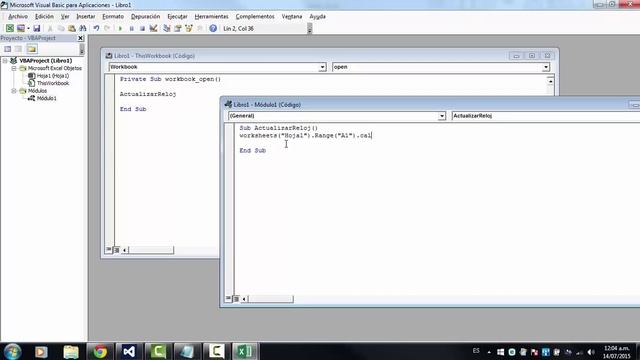
Task: Click scroll-up arrow in ThisWorkbook code window
Action: (550, 81)
